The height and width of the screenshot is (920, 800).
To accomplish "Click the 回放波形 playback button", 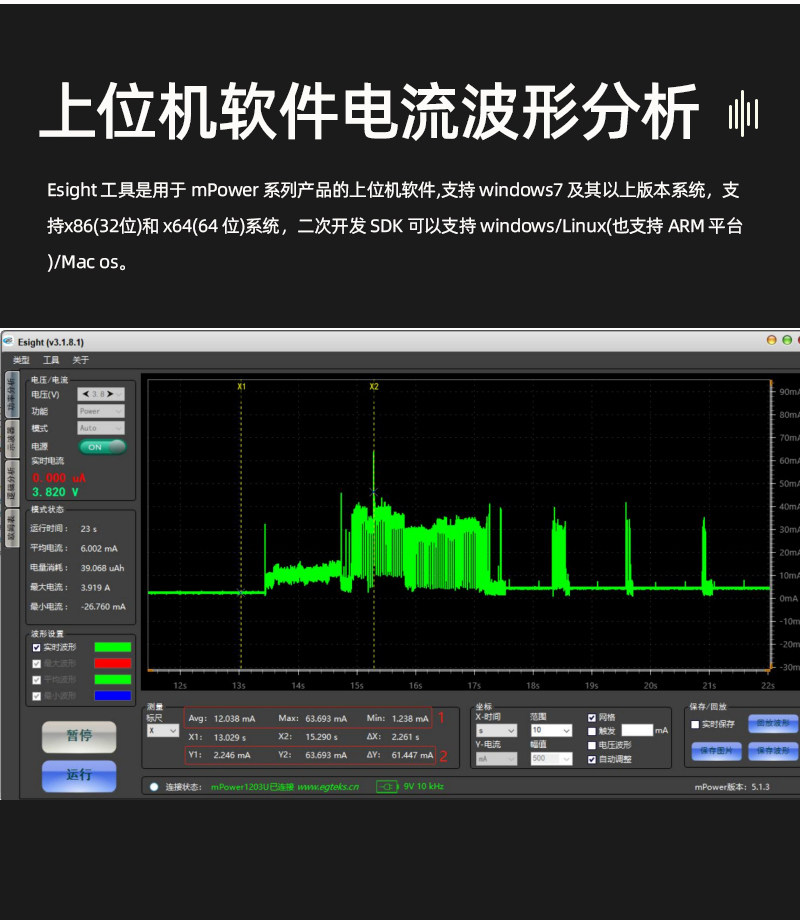I will pyautogui.click(x=773, y=723).
